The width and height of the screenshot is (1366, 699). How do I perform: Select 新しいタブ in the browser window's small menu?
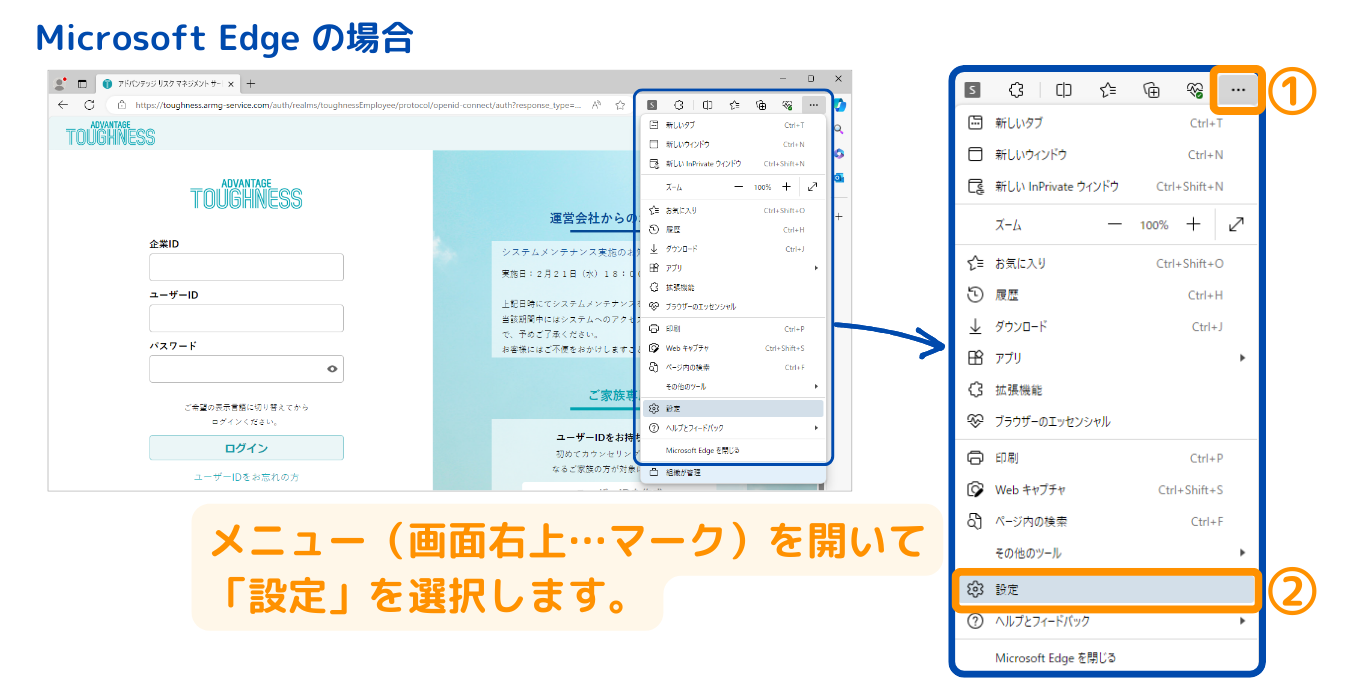pos(733,125)
